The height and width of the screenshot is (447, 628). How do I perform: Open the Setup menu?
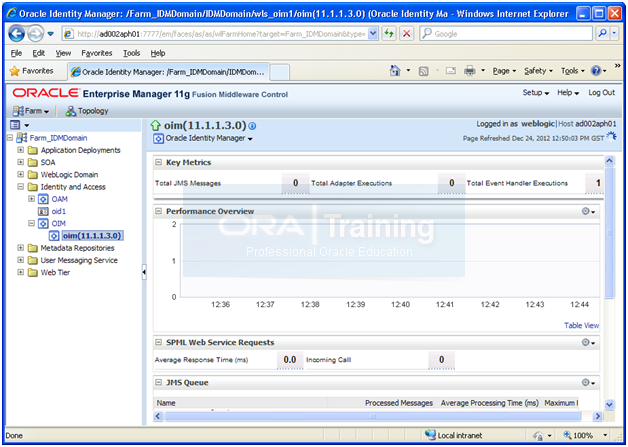click(535, 93)
